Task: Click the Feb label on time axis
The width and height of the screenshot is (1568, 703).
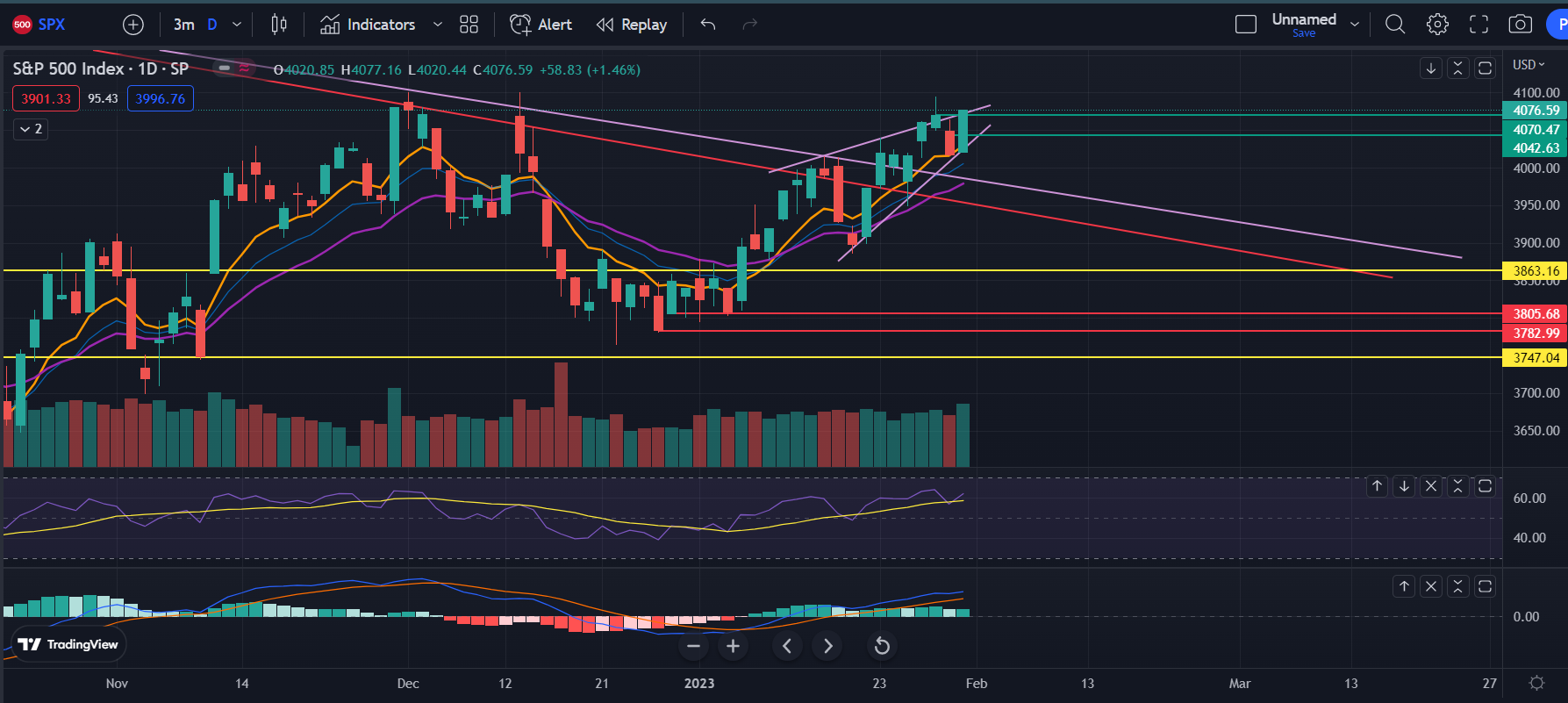Action: (x=977, y=683)
